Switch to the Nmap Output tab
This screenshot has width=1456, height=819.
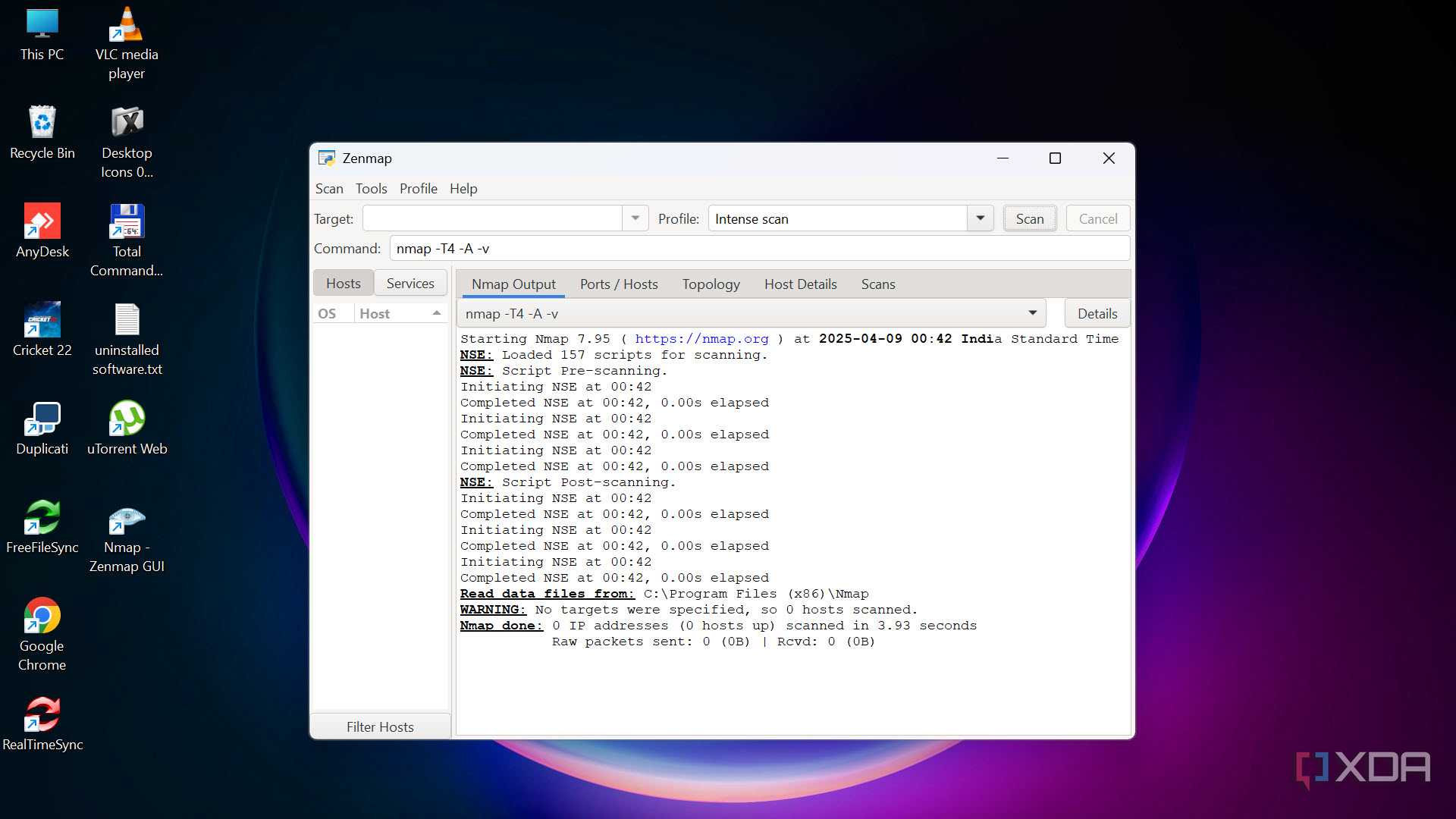click(x=513, y=284)
